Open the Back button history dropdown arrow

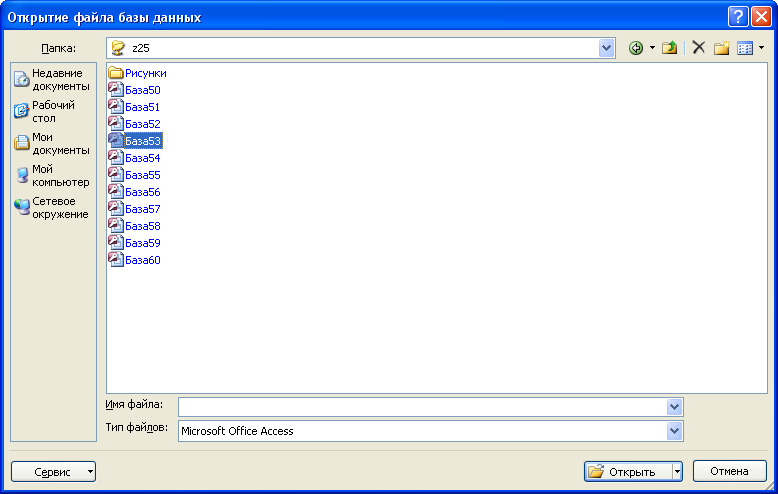tap(652, 48)
